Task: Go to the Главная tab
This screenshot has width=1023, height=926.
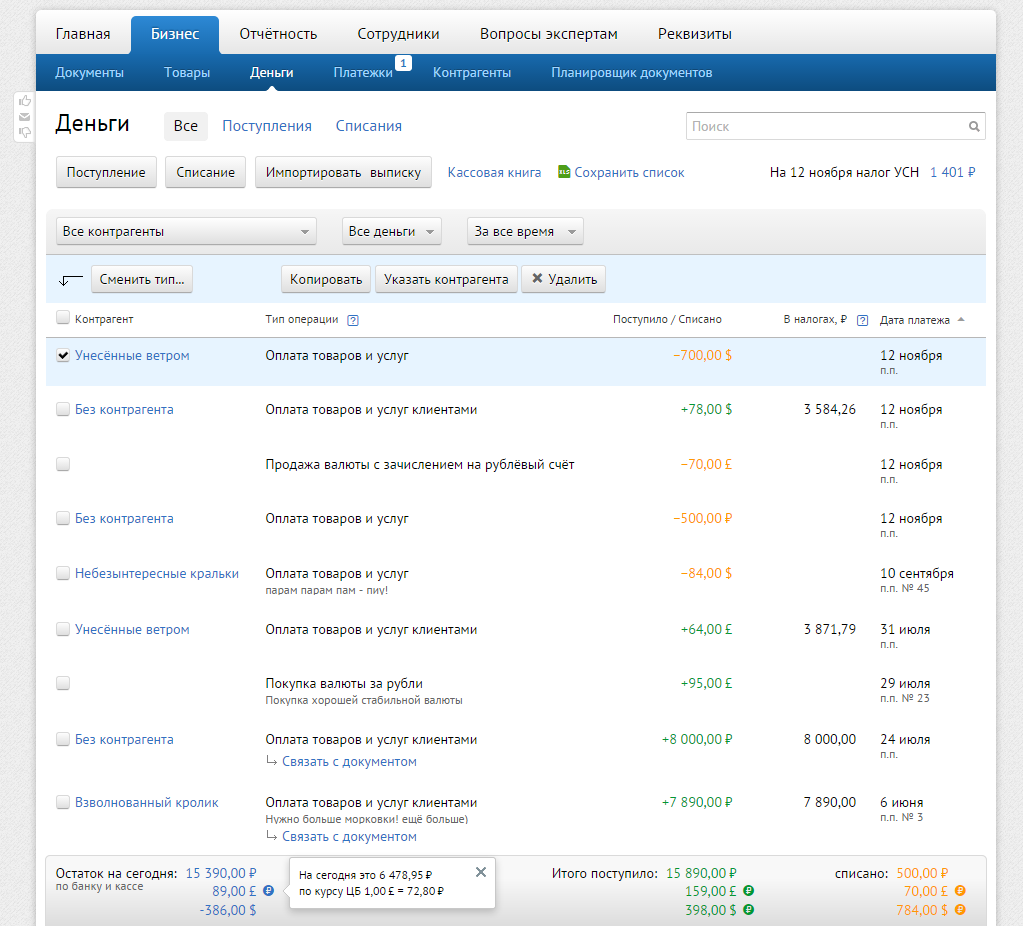Action: click(83, 34)
